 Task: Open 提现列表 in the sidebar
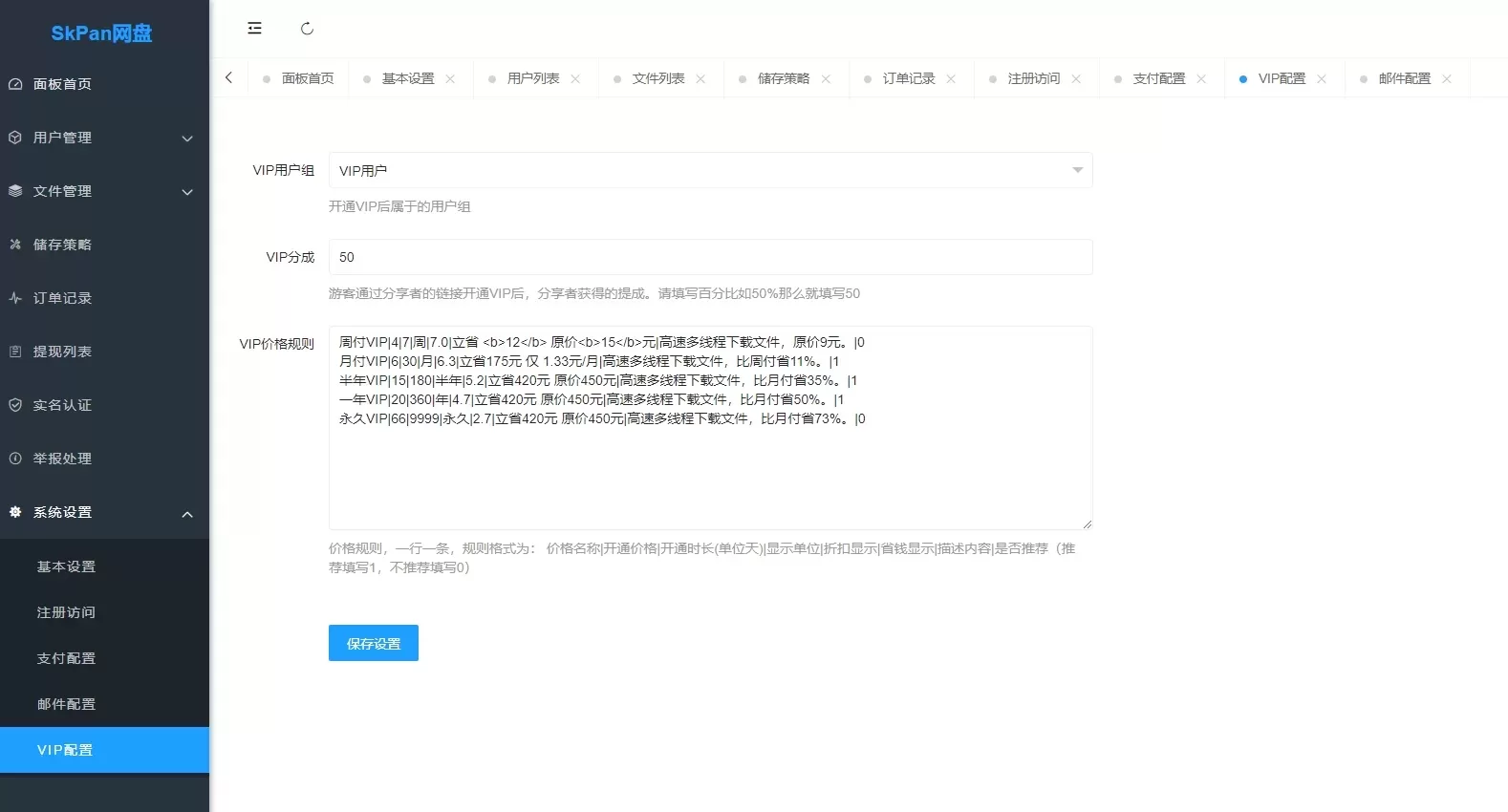[62, 352]
